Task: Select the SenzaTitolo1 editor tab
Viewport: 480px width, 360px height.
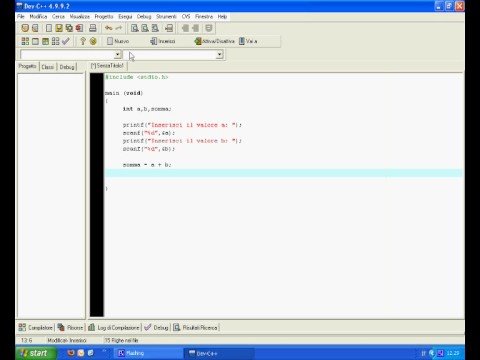Action: (107, 66)
